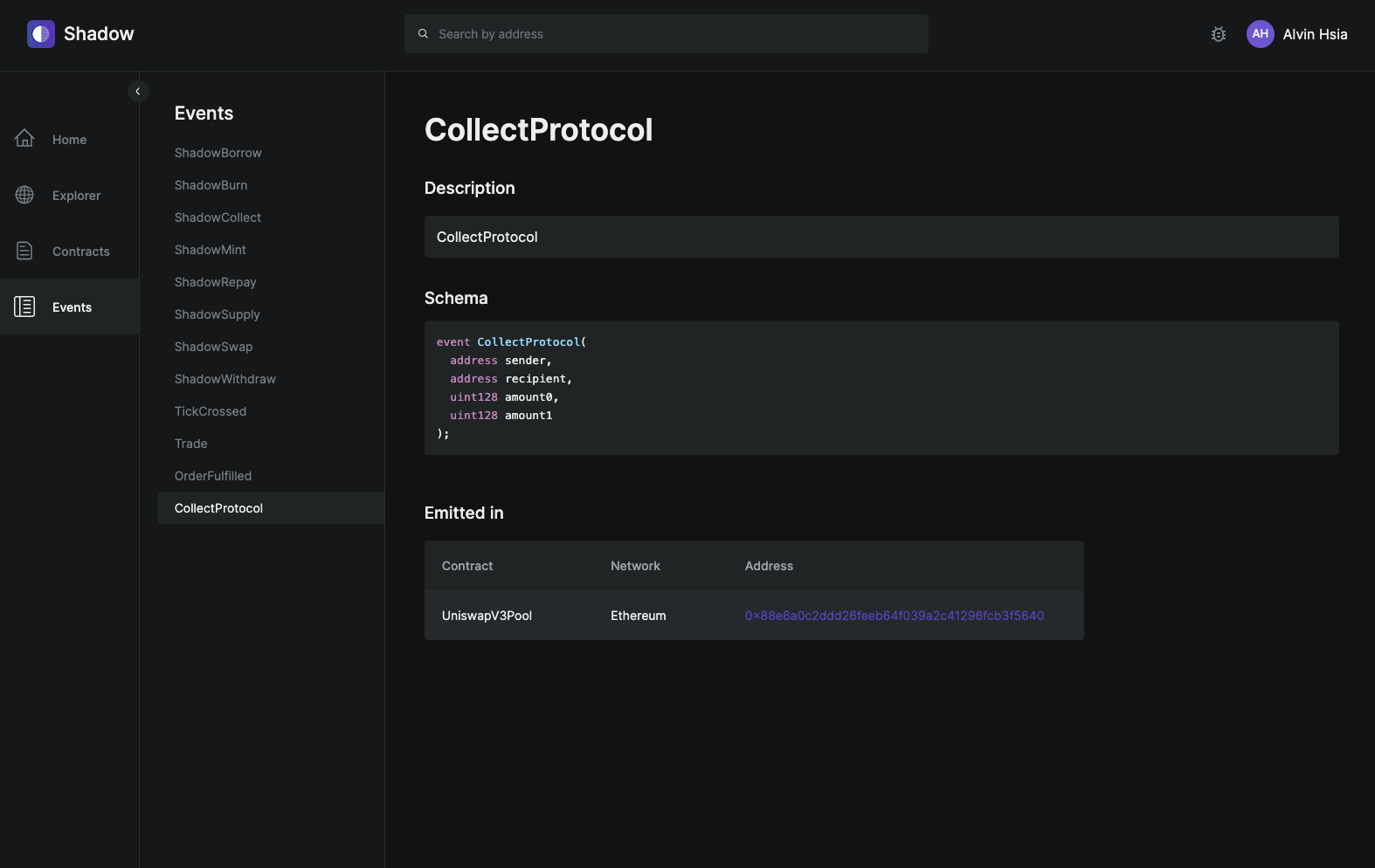Image resolution: width=1375 pixels, height=868 pixels.
Task: Click the Explorer globe icon
Action: point(24,195)
